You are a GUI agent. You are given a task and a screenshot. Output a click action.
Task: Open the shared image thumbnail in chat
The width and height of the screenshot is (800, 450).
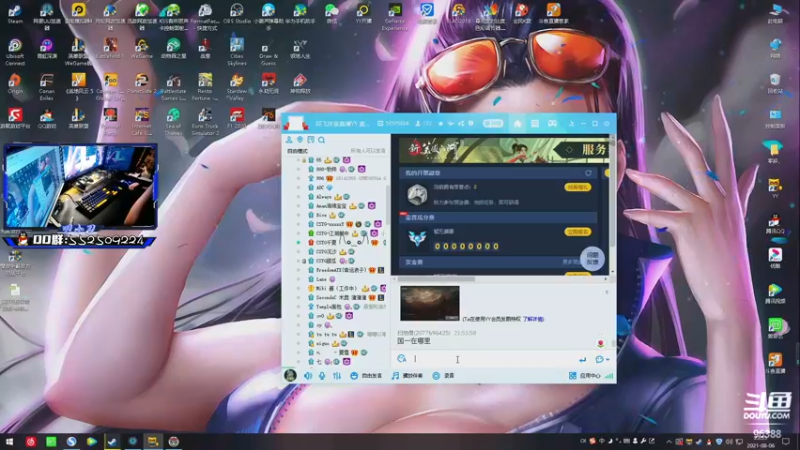[x=430, y=303]
